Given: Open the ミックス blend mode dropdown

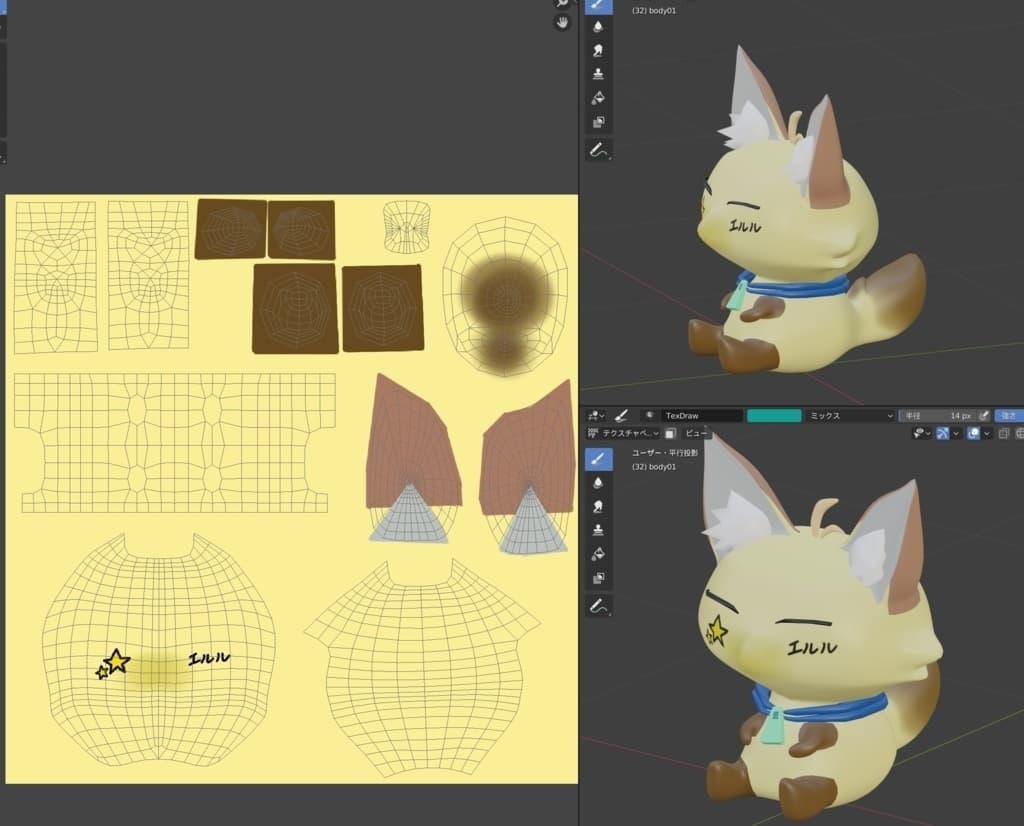Looking at the screenshot, I should [x=850, y=415].
